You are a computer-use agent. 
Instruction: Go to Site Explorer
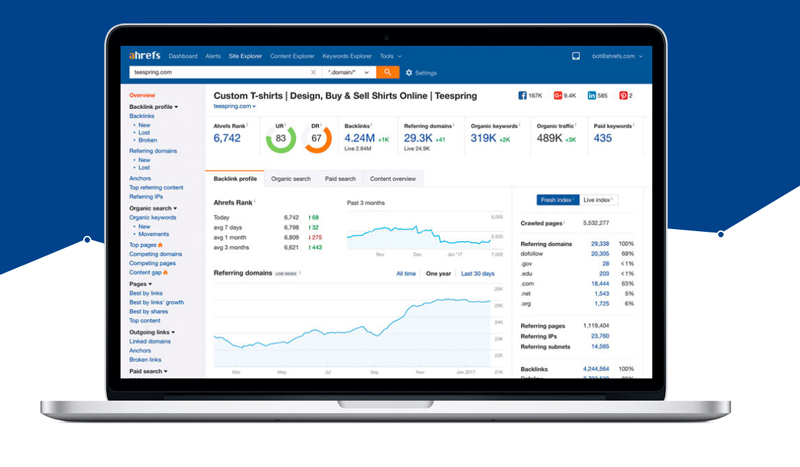pyautogui.click(x=245, y=56)
